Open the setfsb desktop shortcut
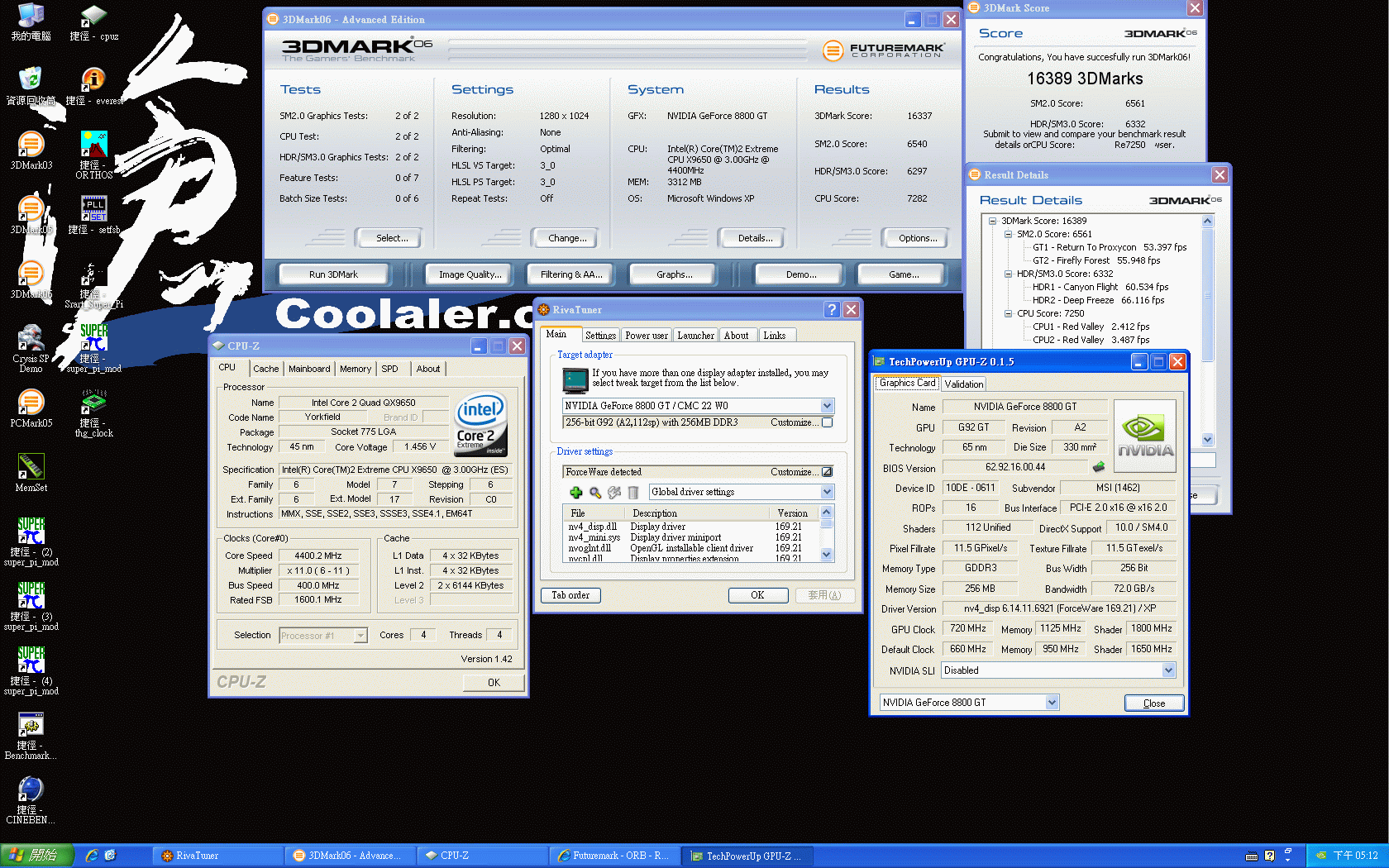 pyautogui.click(x=93, y=215)
